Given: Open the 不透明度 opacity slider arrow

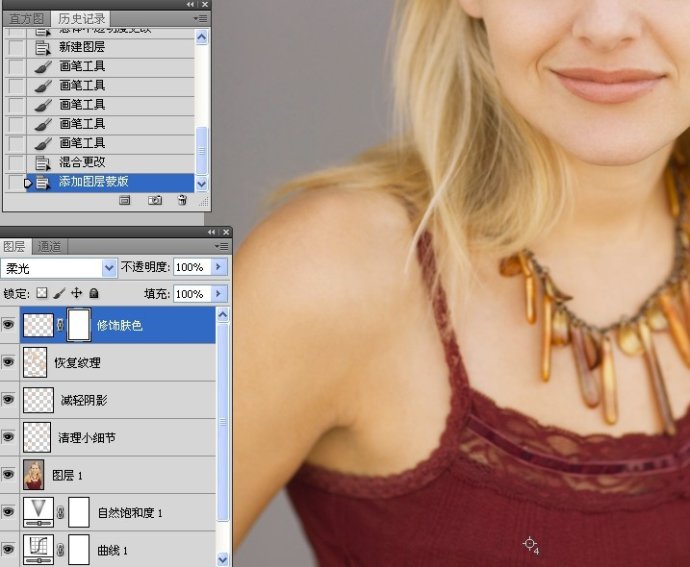Looking at the screenshot, I should pyautogui.click(x=219, y=267).
